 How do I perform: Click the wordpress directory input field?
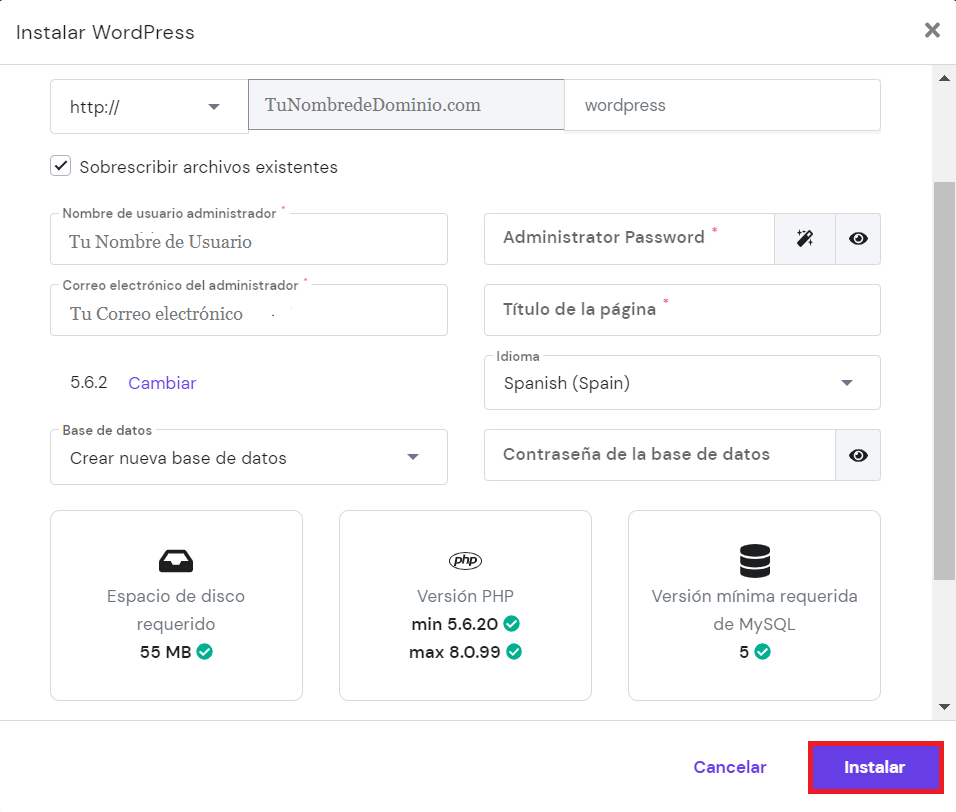coord(722,105)
